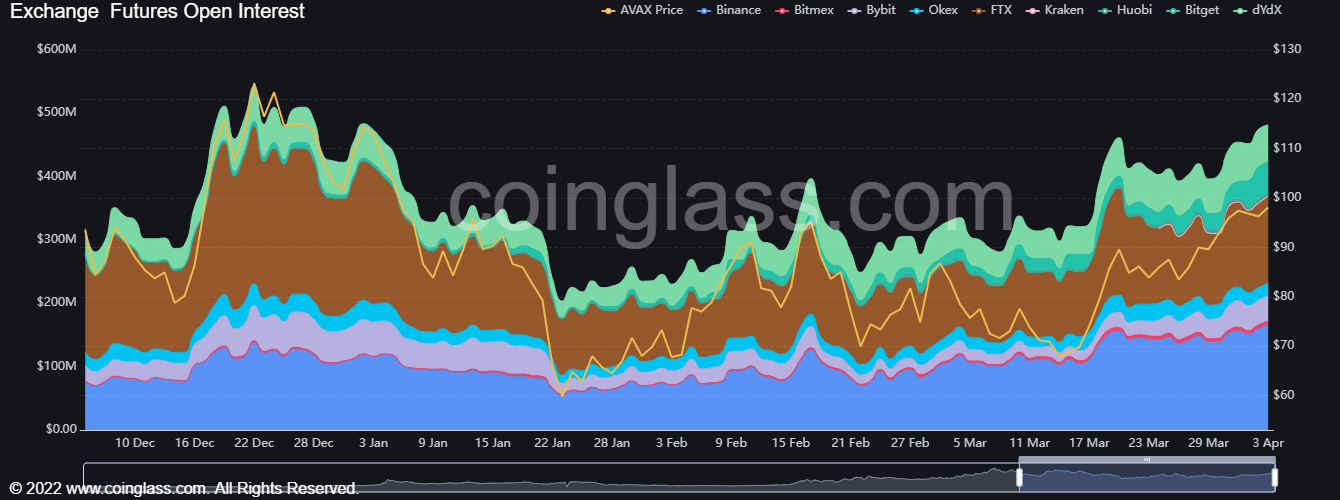1340x500 pixels.
Task: Click the right handle of range slider
Action: [1274, 478]
